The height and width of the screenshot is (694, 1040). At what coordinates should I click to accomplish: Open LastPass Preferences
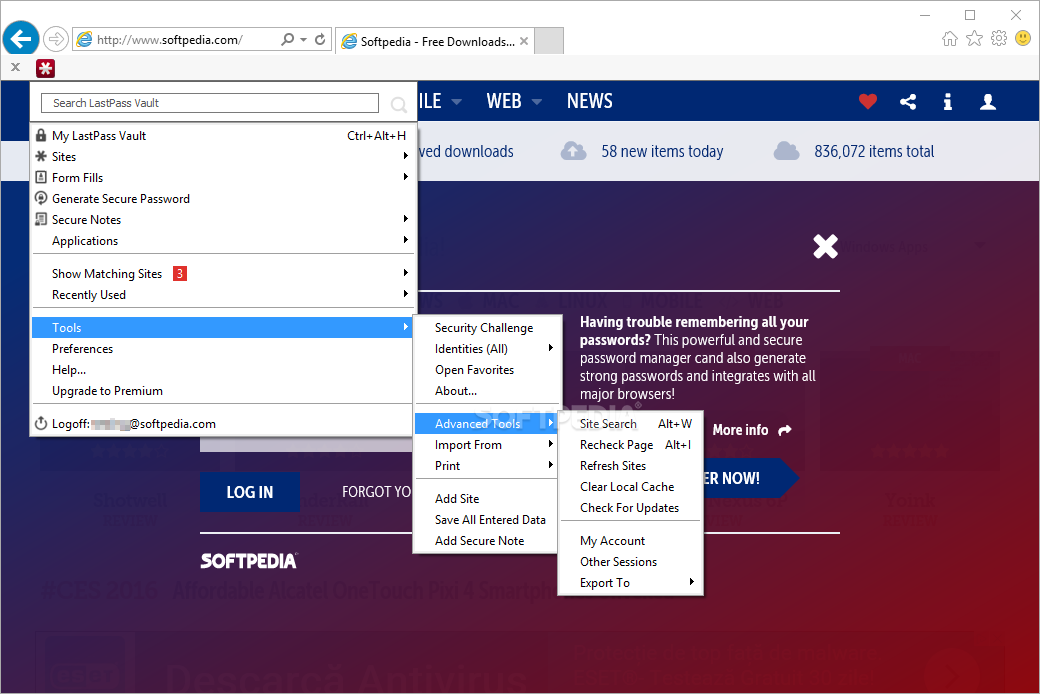pyautogui.click(x=223, y=349)
